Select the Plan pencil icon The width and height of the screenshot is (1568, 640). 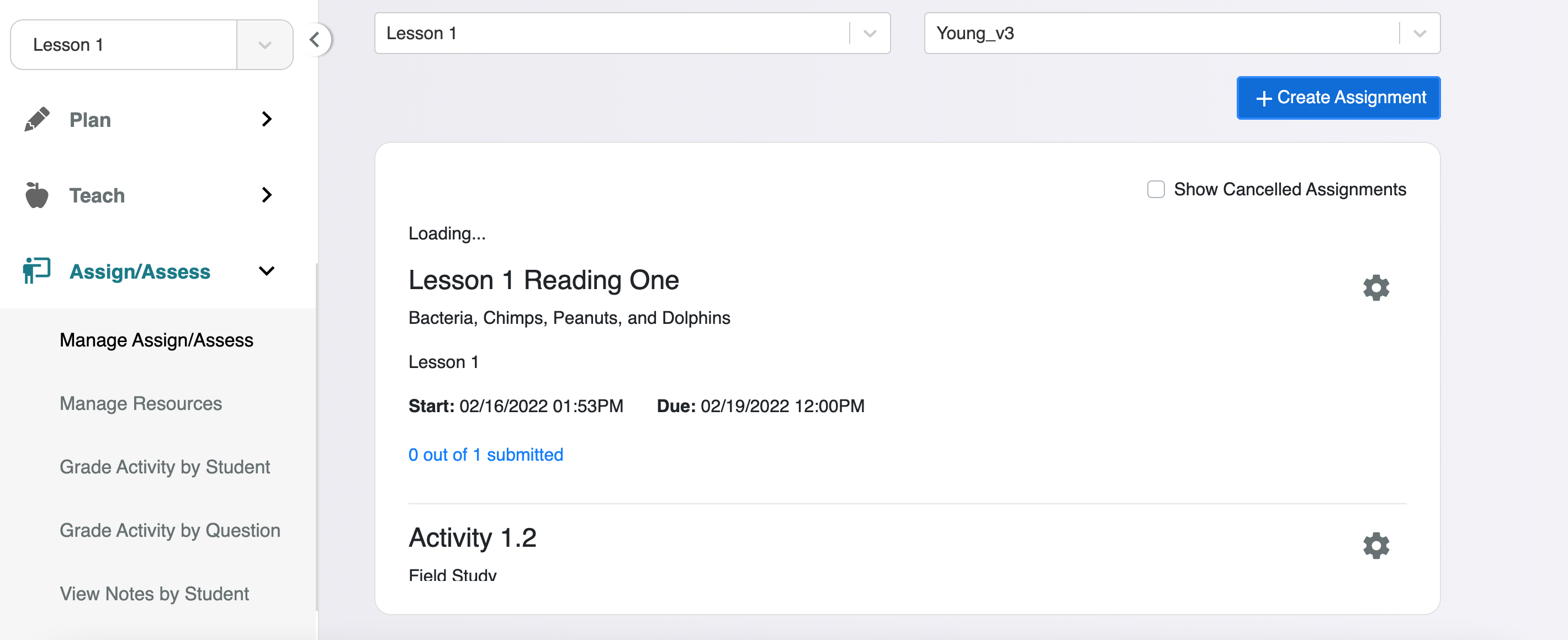pyautogui.click(x=38, y=119)
